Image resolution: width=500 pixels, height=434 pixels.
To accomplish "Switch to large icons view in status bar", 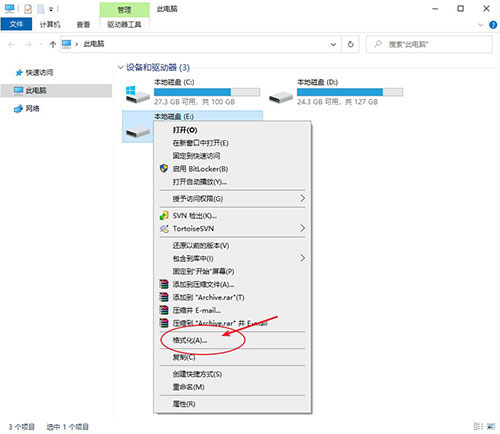I will click(x=491, y=426).
